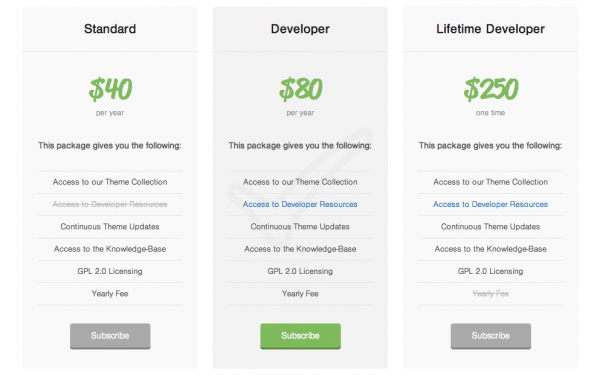
Task: Click the green Developer Subscribe button
Action: click(300, 336)
